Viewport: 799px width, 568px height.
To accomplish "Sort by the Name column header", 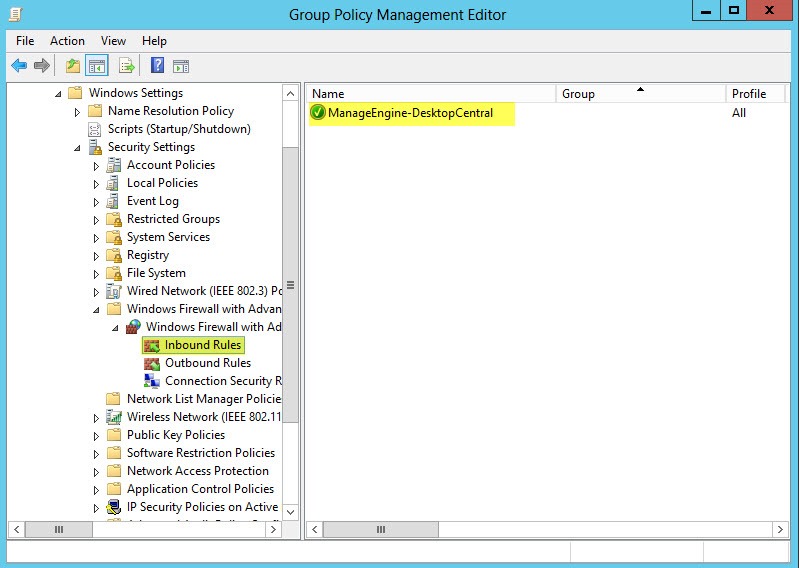I will (x=431, y=94).
